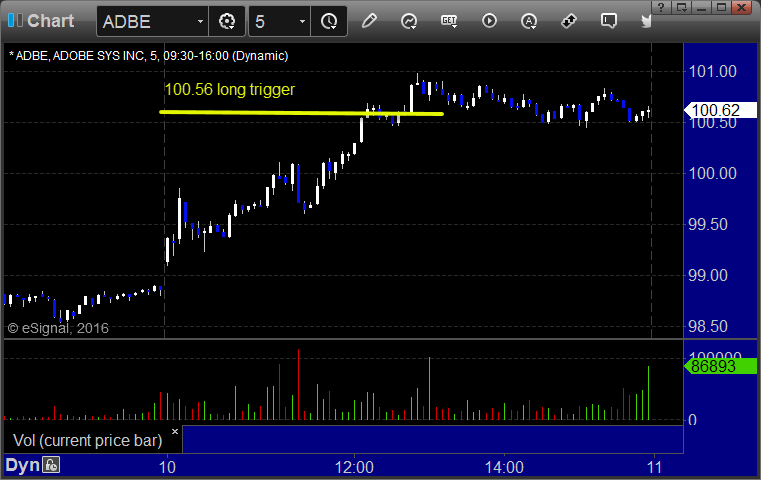
Task: Click the Chart window link bars icon
Action: [15, 21]
